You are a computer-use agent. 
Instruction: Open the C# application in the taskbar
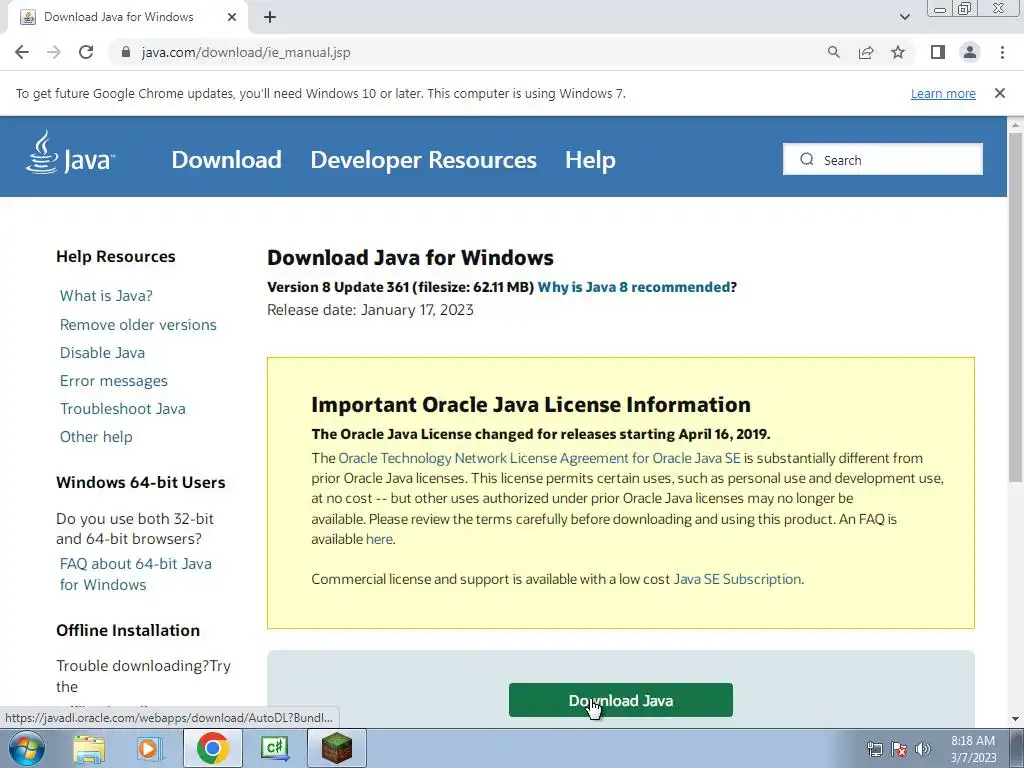pos(274,748)
